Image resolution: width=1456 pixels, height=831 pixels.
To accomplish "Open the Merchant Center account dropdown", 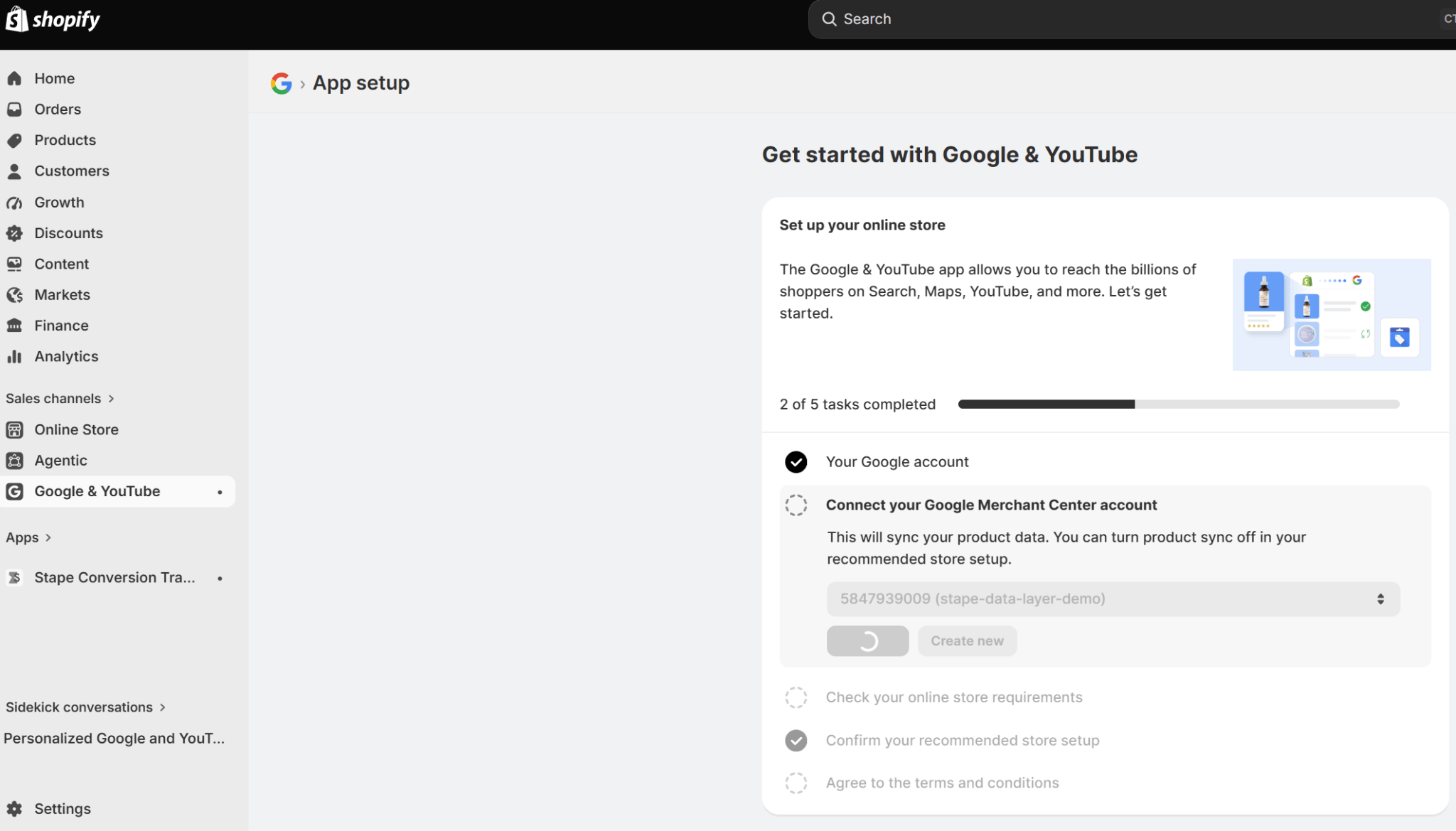I will click(x=1113, y=599).
